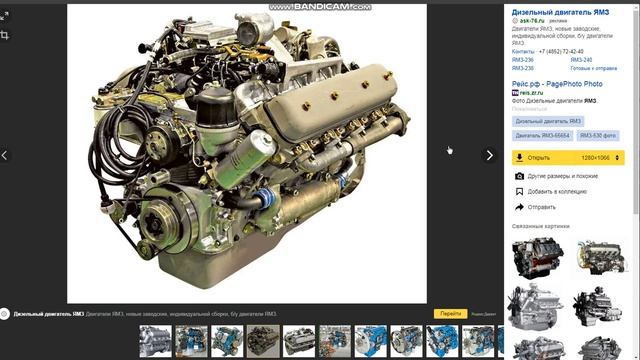The image size is (640, 360).
Task: Open the ЯМЗ-240 link
Action: (x=581, y=60)
